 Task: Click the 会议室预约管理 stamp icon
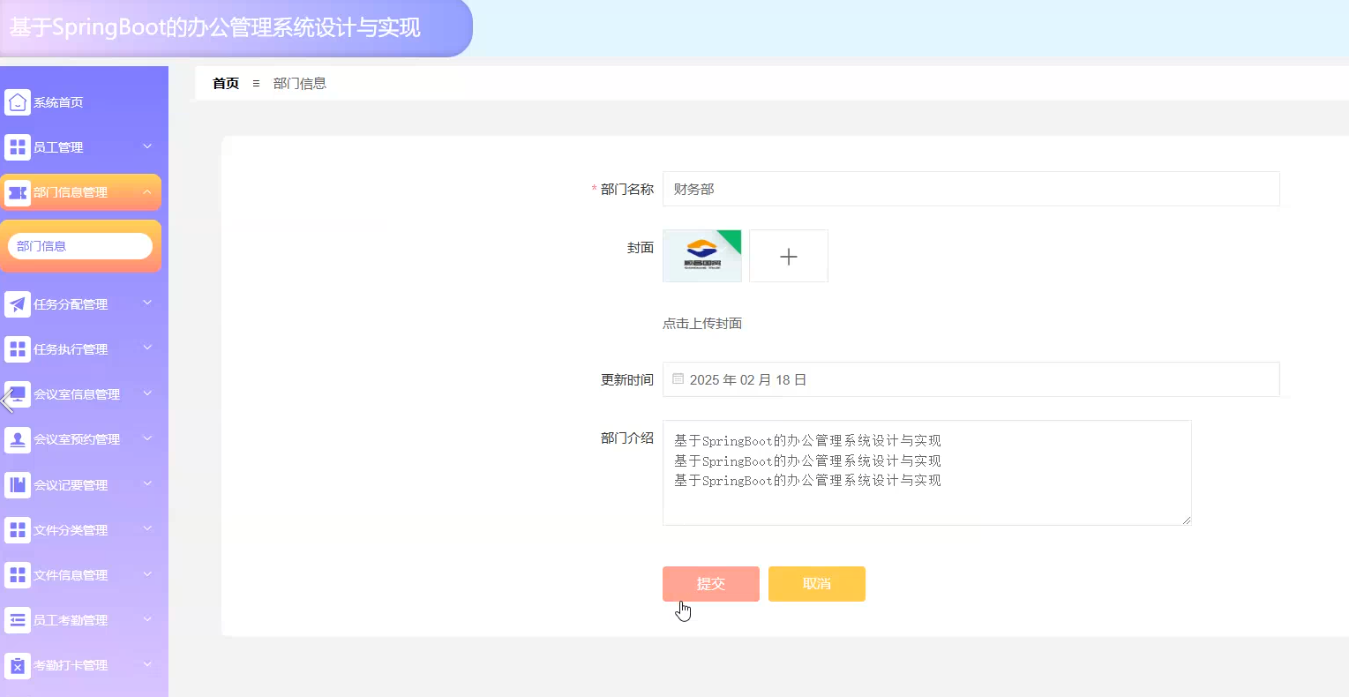[x=17, y=440]
